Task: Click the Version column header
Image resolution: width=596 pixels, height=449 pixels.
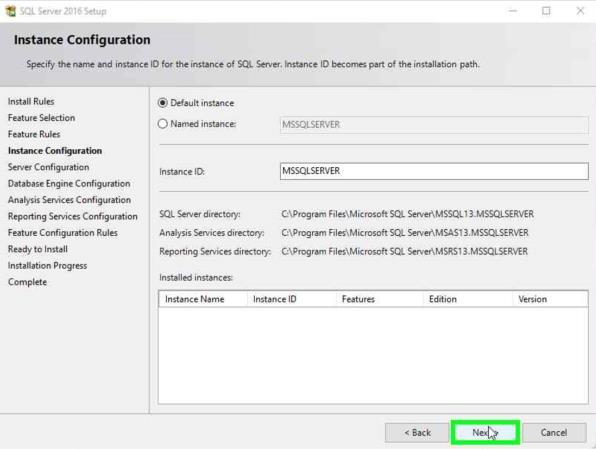Action: pos(550,299)
